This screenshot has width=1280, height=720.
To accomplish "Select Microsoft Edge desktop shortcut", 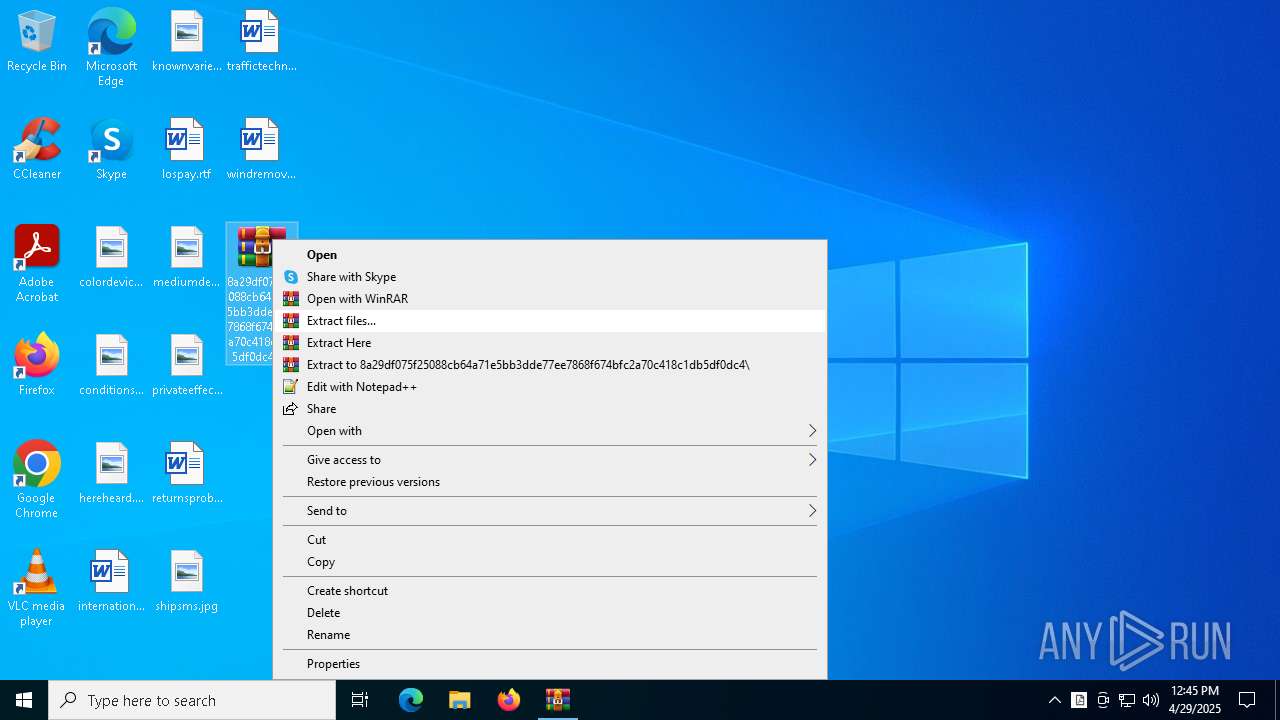I will 111,48.
